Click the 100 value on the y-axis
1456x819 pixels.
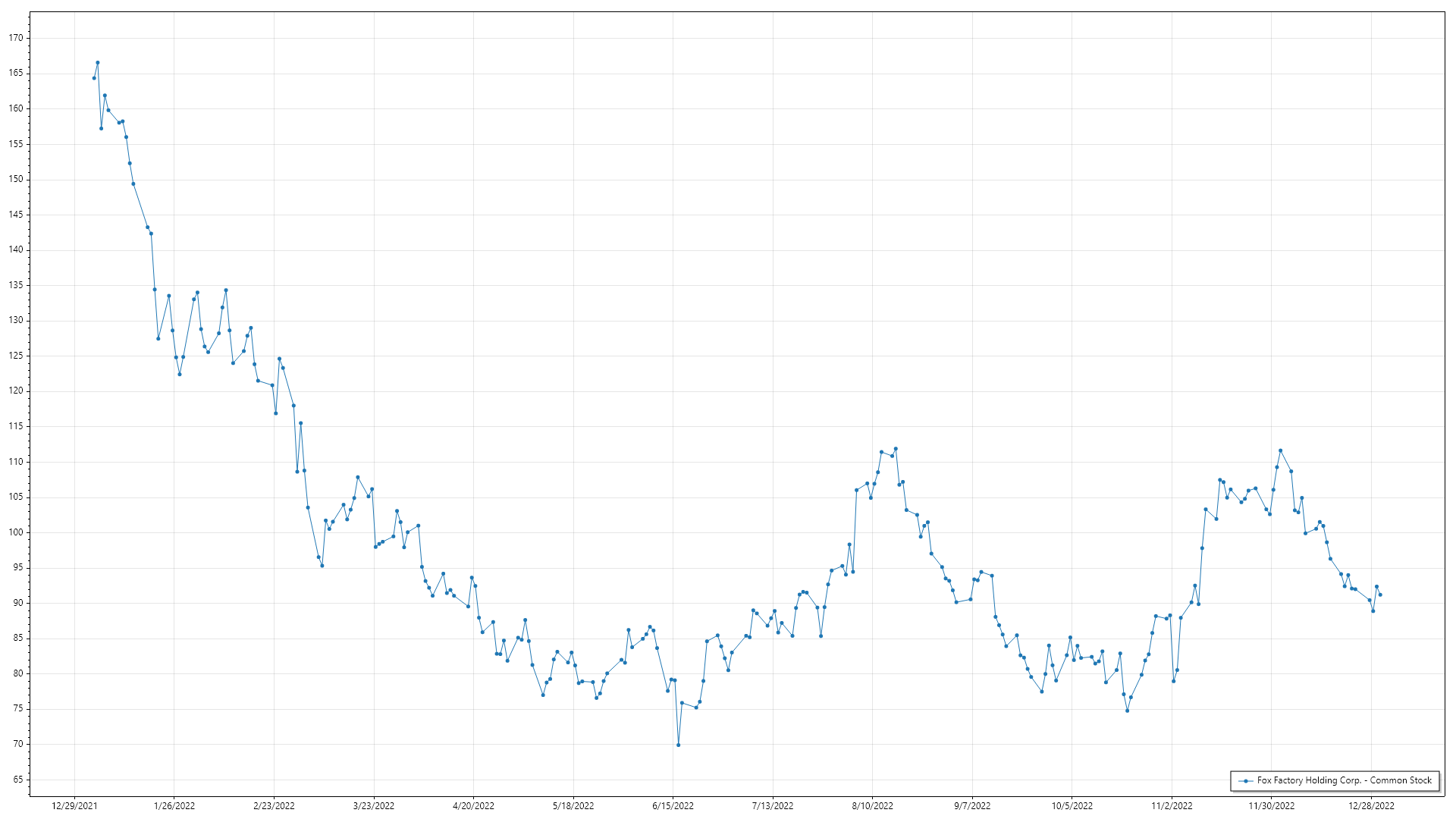(16, 532)
